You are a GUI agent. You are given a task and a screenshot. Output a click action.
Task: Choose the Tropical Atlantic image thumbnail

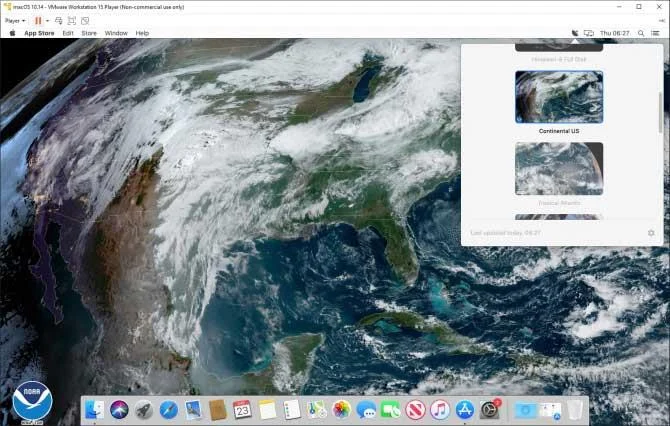(x=559, y=169)
